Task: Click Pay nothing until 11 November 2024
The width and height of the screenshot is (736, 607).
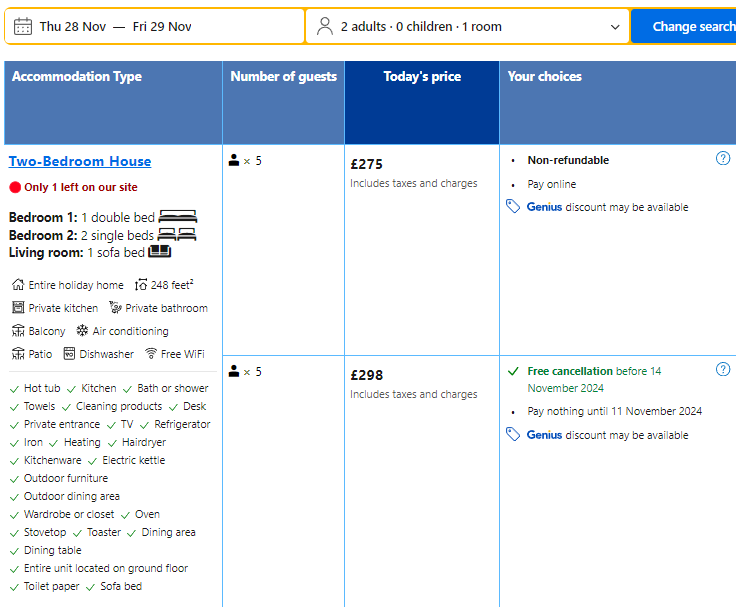Action: pos(614,411)
